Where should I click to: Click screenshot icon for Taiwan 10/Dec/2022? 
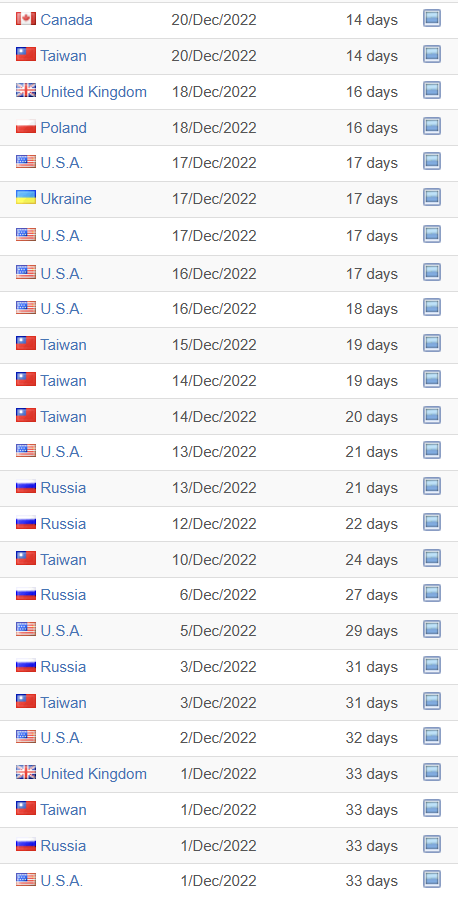432,558
